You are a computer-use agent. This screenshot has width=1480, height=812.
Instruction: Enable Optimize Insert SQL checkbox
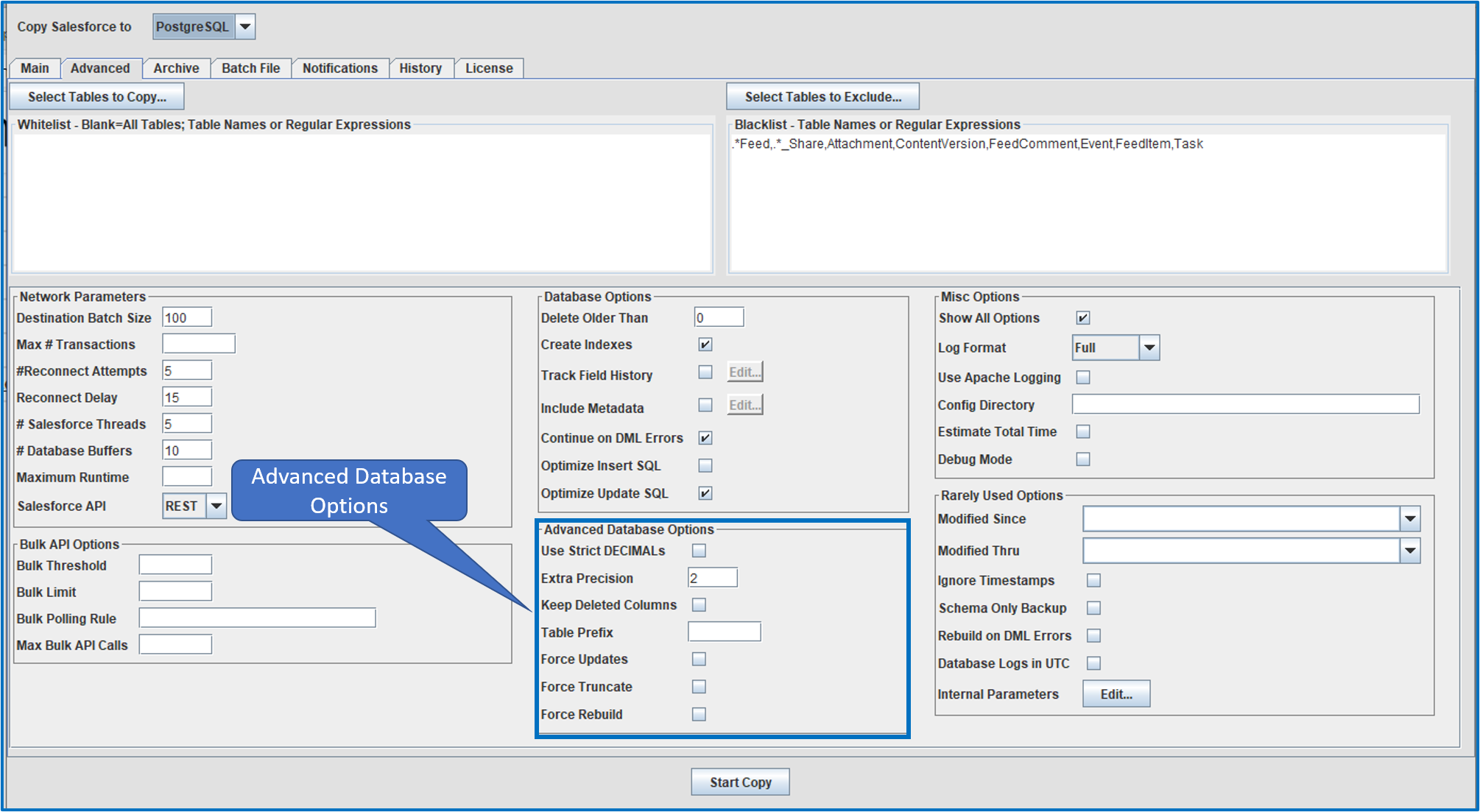pos(705,465)
